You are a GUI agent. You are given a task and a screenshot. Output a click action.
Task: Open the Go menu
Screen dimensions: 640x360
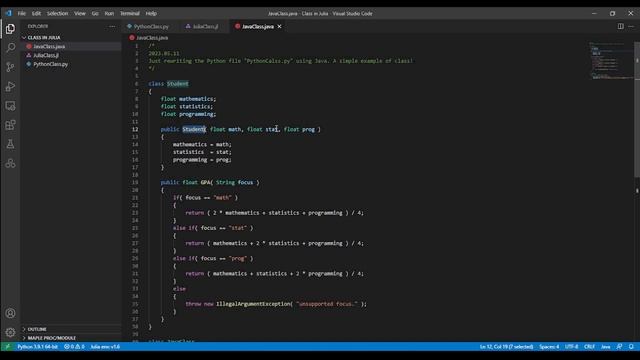(x=95, y=13)
